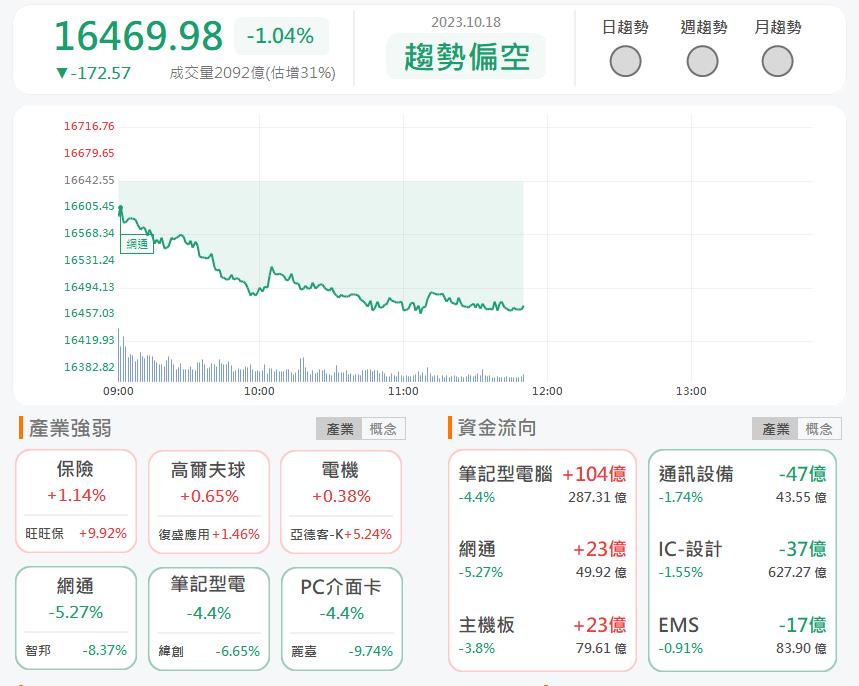Open the 趨勢偏空 status panel
Screen dimensions: 859x686
(464, 55)
